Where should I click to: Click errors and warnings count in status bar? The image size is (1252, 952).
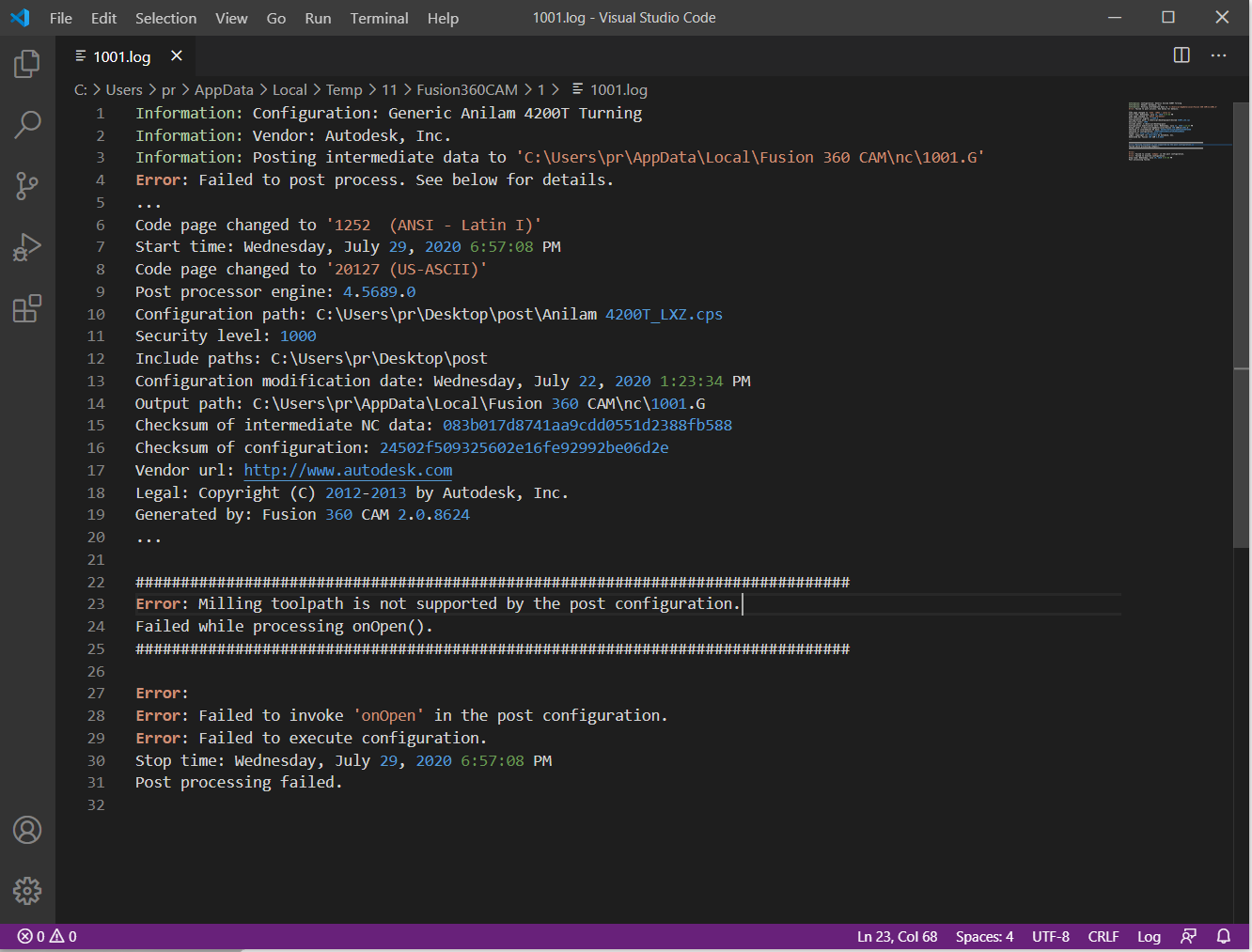tap(47, 936)
